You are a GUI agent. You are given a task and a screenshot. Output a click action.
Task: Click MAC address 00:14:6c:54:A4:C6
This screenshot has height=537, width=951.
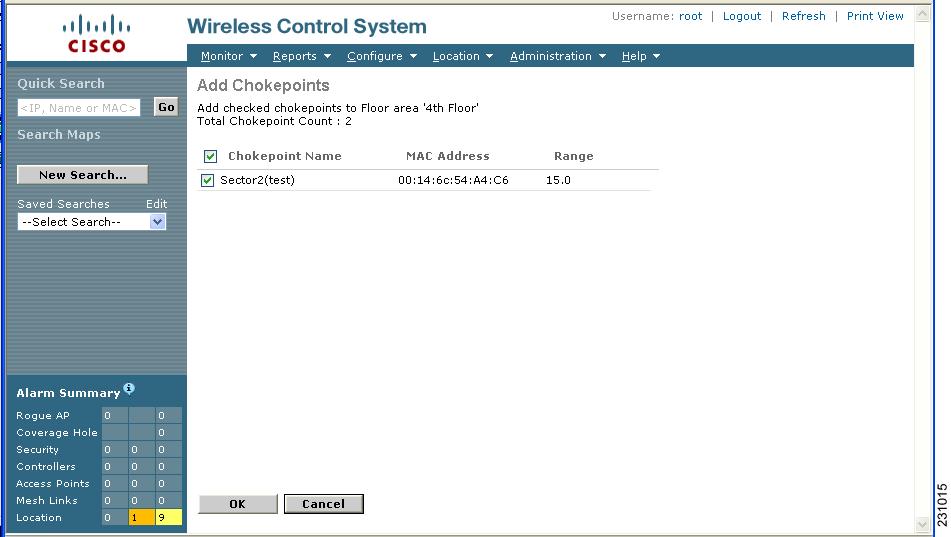[453, 180]
